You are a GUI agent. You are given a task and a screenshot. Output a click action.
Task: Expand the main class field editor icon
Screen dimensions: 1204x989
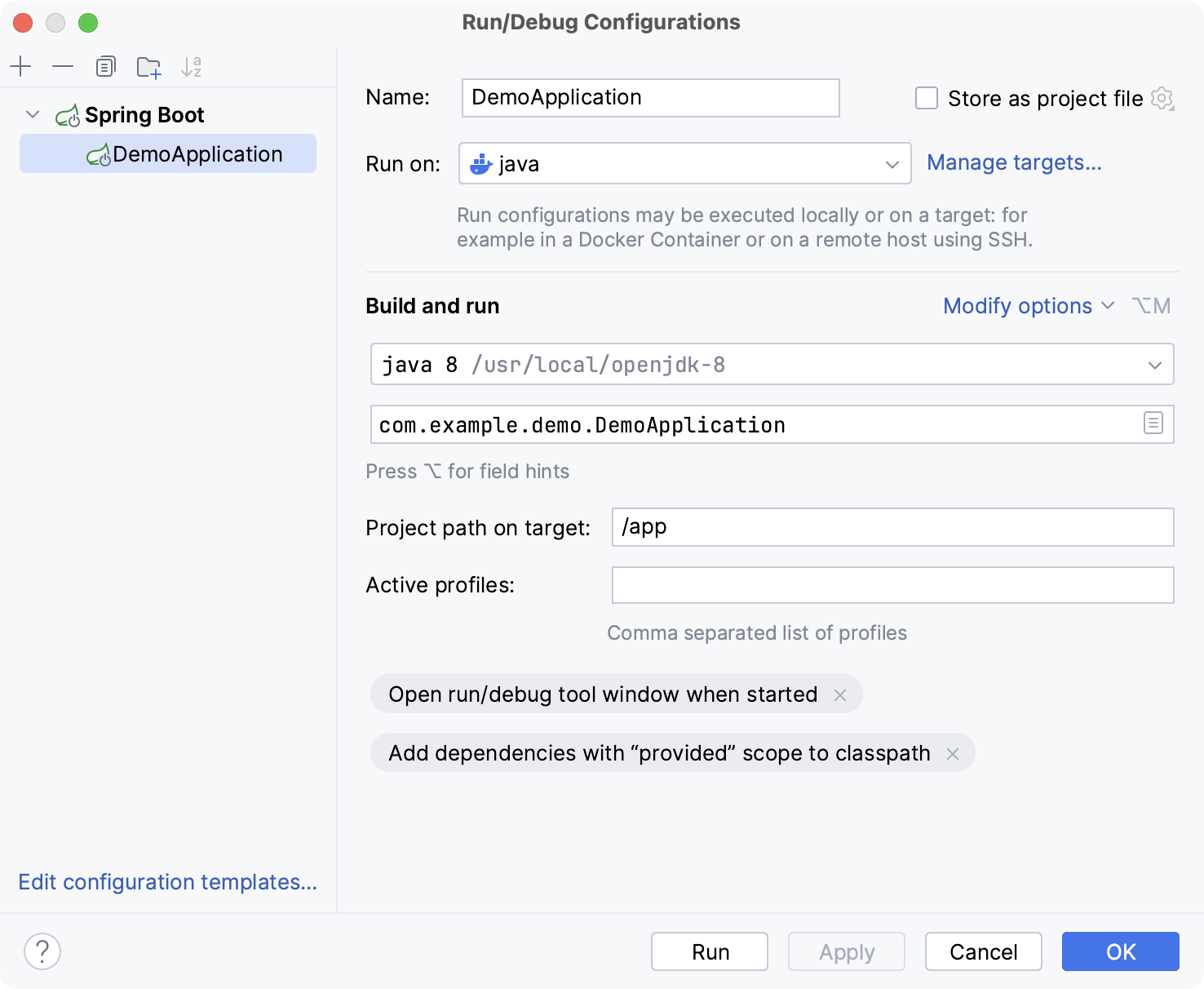tap(1153, 424)
